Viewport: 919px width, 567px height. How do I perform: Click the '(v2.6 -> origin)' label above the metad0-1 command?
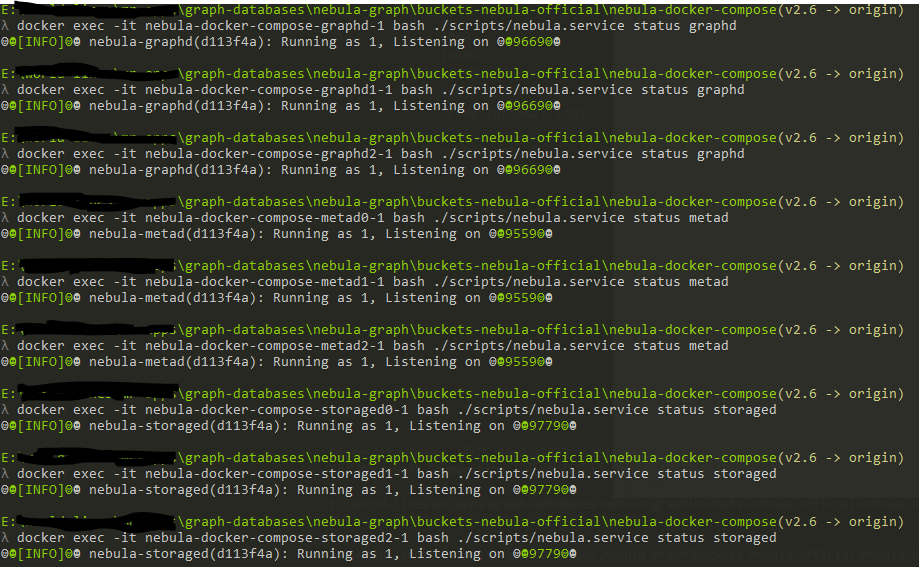[x=840, y=201]
